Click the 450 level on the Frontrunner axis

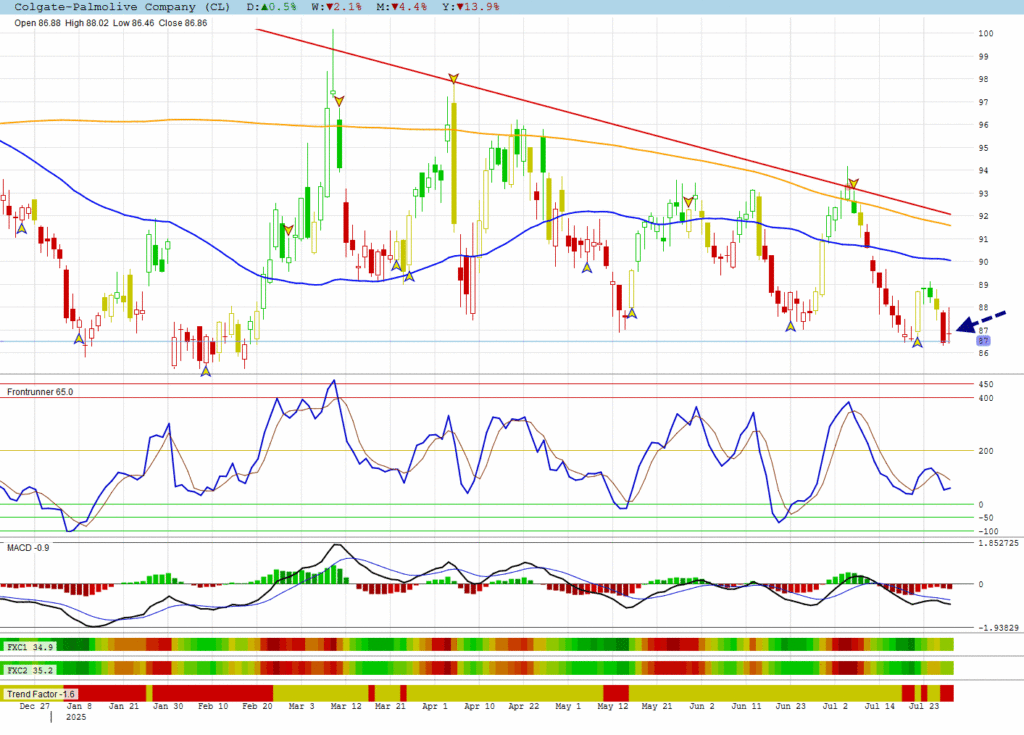[x=985, y=384]
